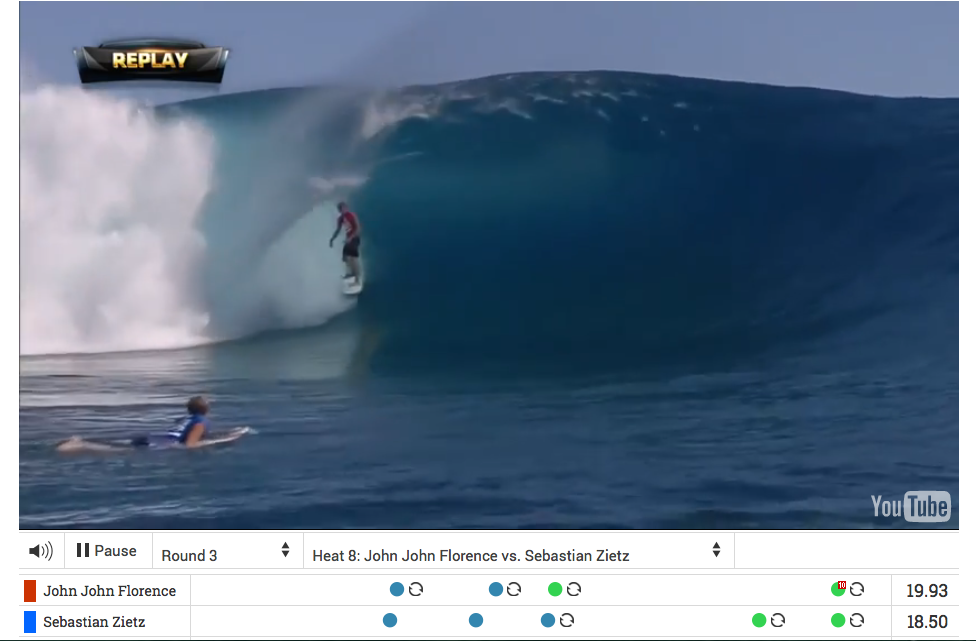Click the Sebastian Zietz name label

[x=94, y=622]
